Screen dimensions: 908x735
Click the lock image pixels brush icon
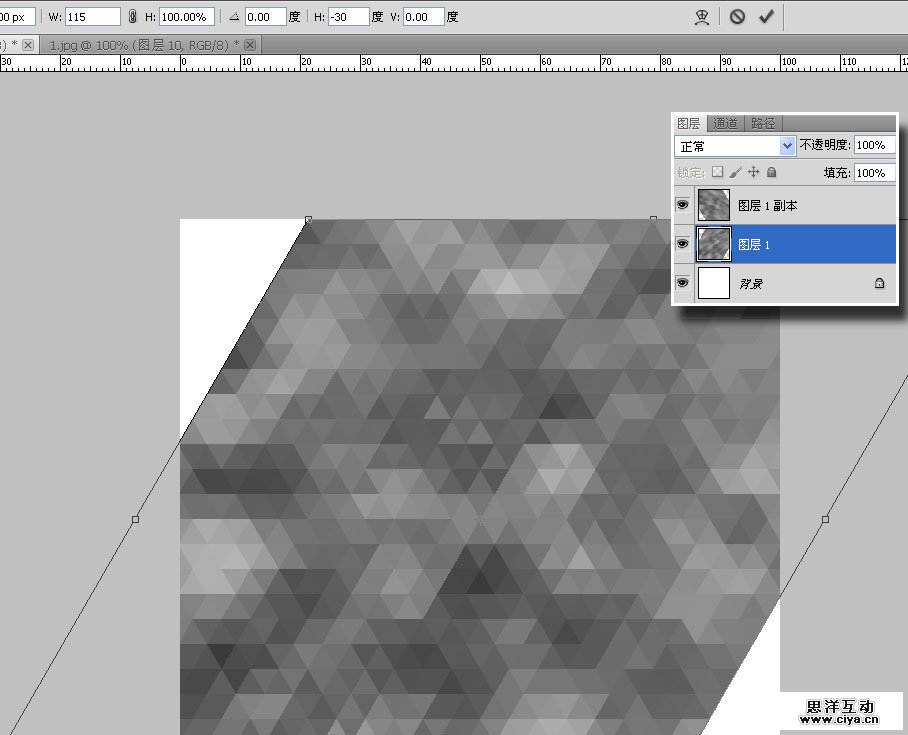(735, 172)
